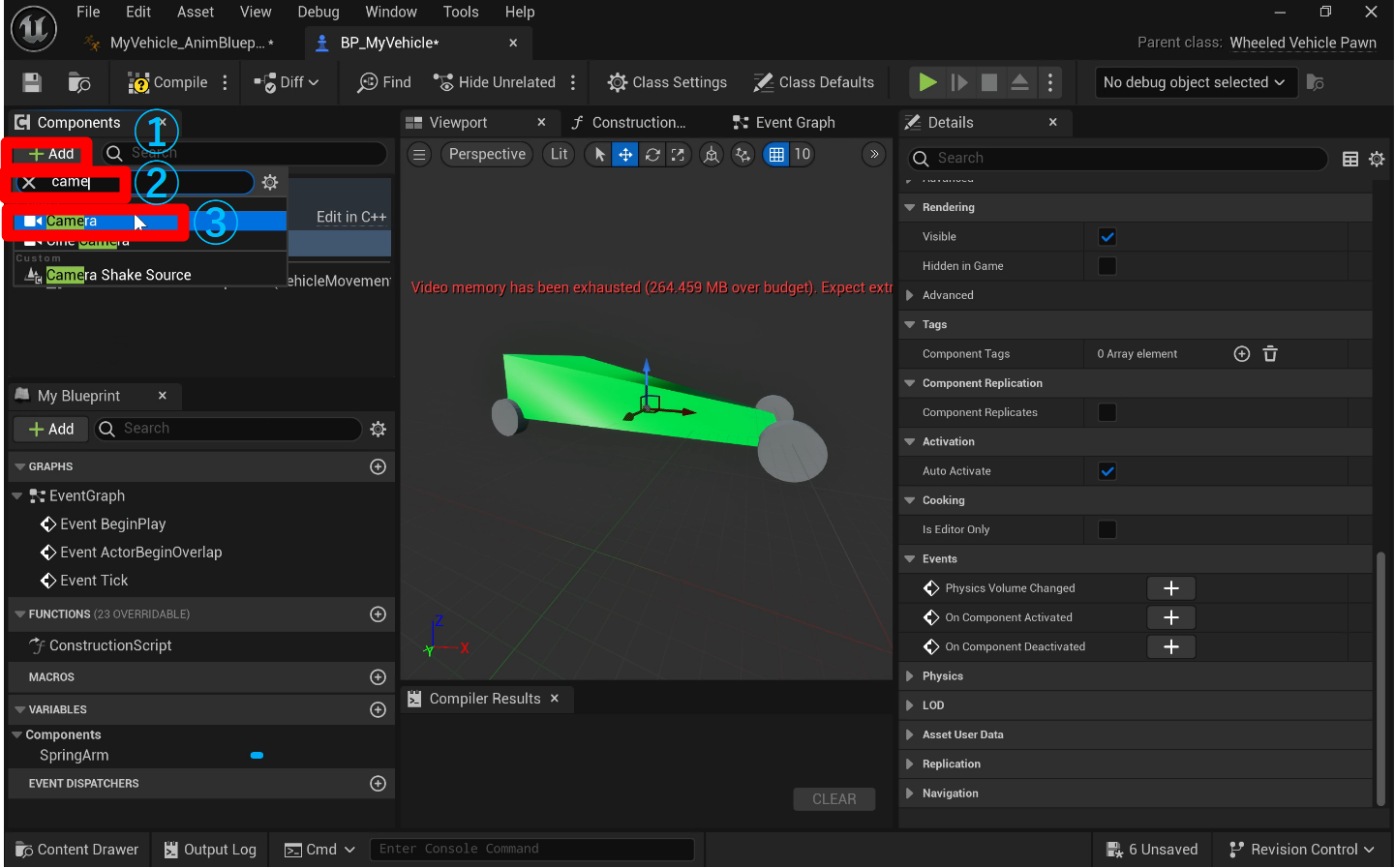Click the Stop simulation button
This screenshot has width=1395, height=868.
tap(988, 82)
